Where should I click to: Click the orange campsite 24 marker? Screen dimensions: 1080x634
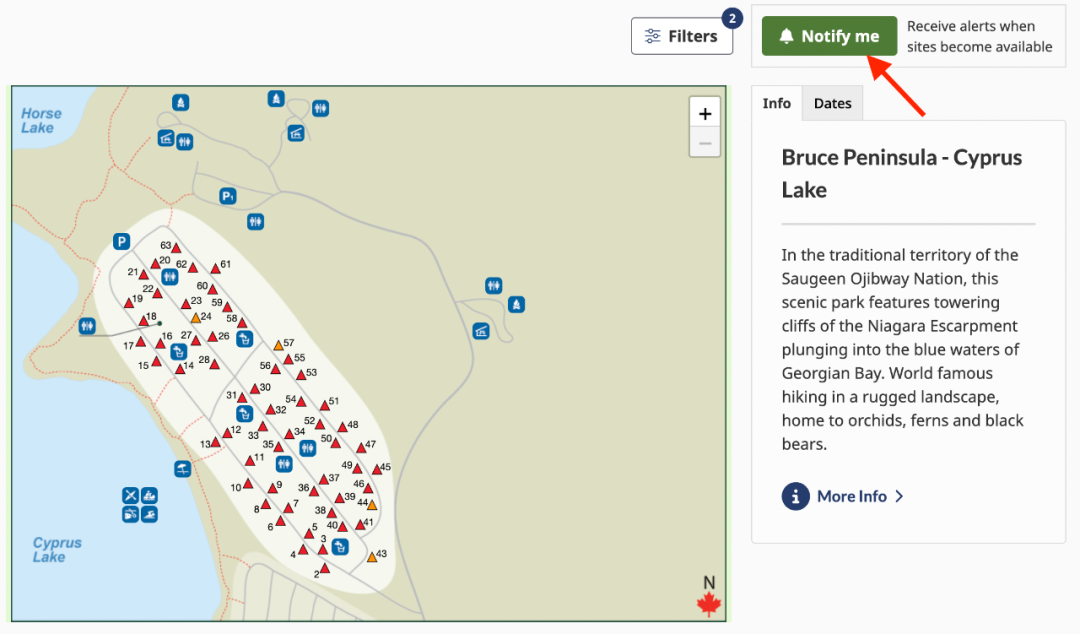196,318
